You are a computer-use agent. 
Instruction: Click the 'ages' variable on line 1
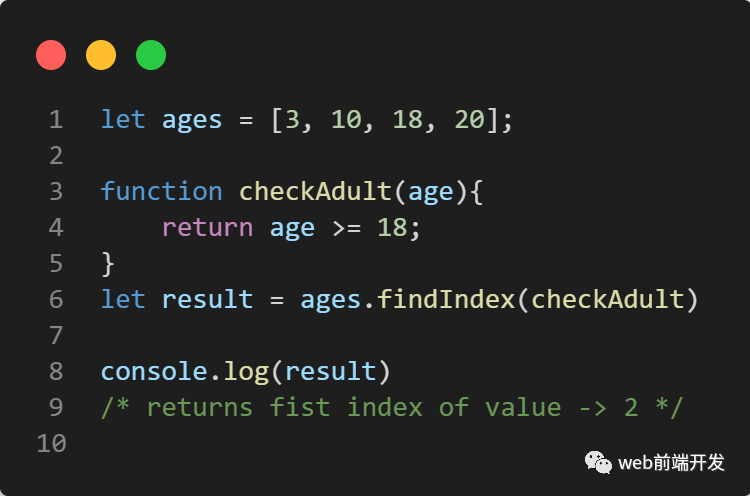tap(192, 120)
